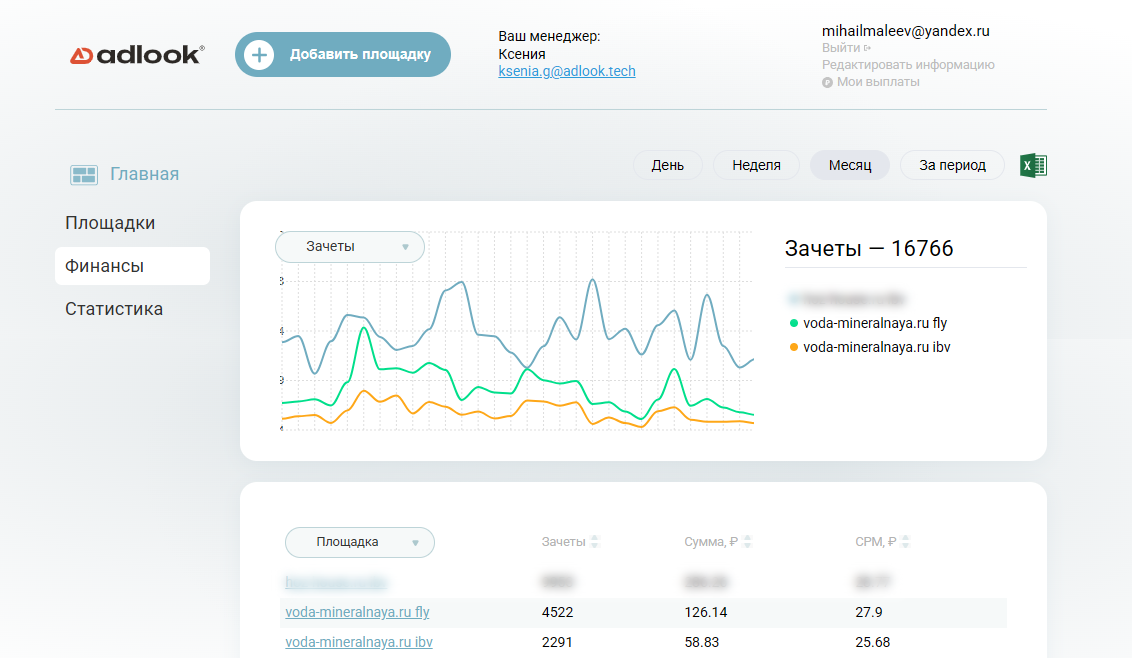
Task: Click the Главная dashboard icon
Action: click(84, 175)
